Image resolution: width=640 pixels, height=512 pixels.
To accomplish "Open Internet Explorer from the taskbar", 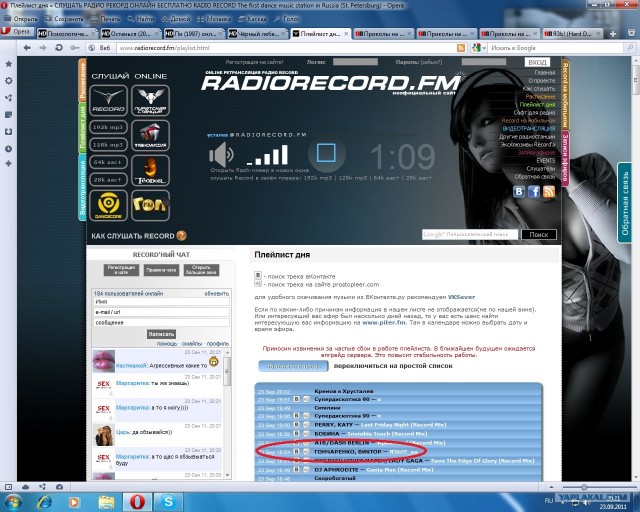I will click(44, 502).
